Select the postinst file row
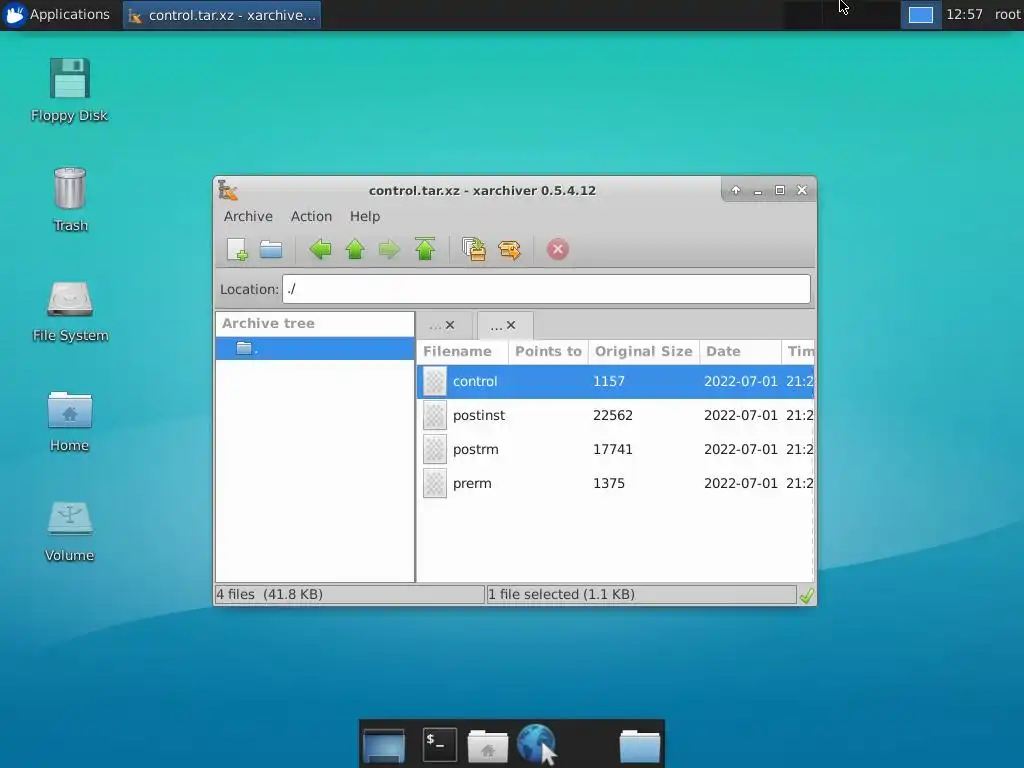The width and height of the screenshot is (1024, 768). pos(615,415)
